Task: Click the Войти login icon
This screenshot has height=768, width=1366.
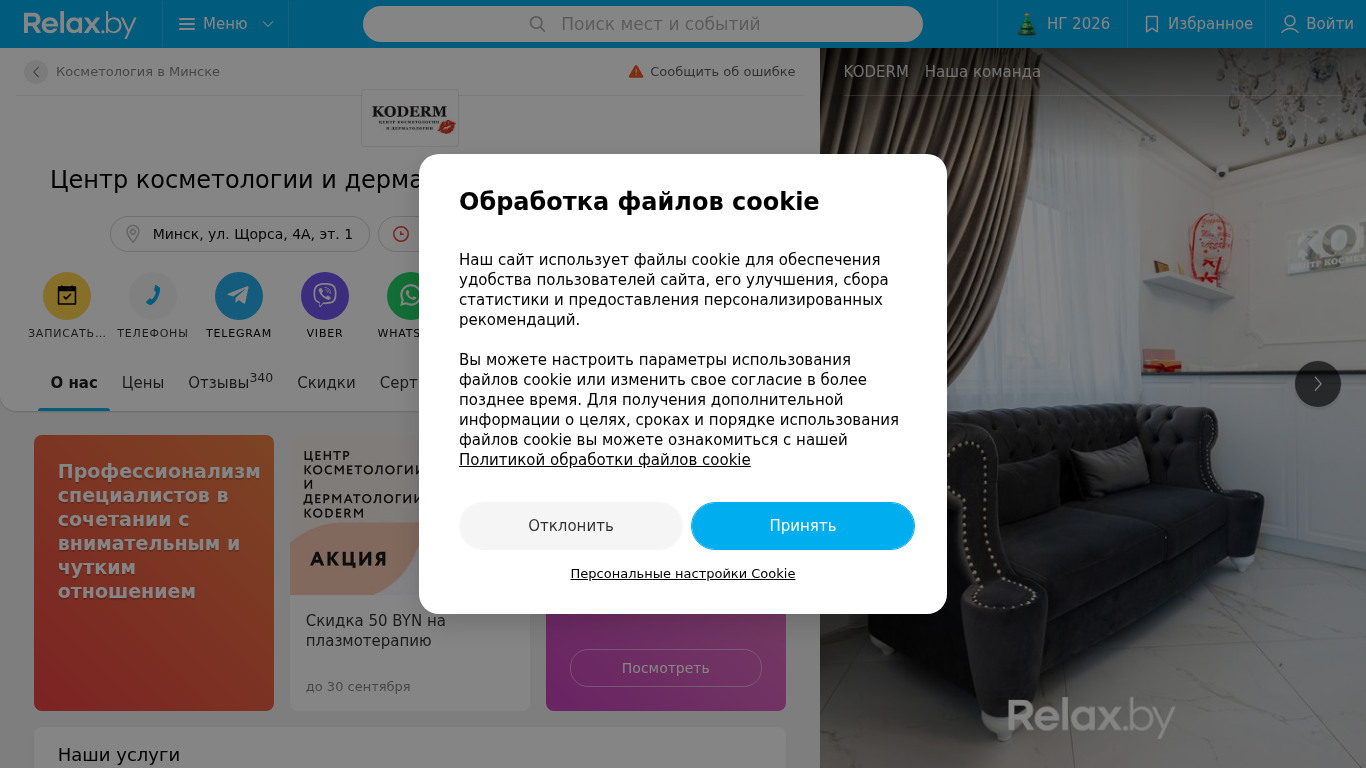Action: point(1290,24)
